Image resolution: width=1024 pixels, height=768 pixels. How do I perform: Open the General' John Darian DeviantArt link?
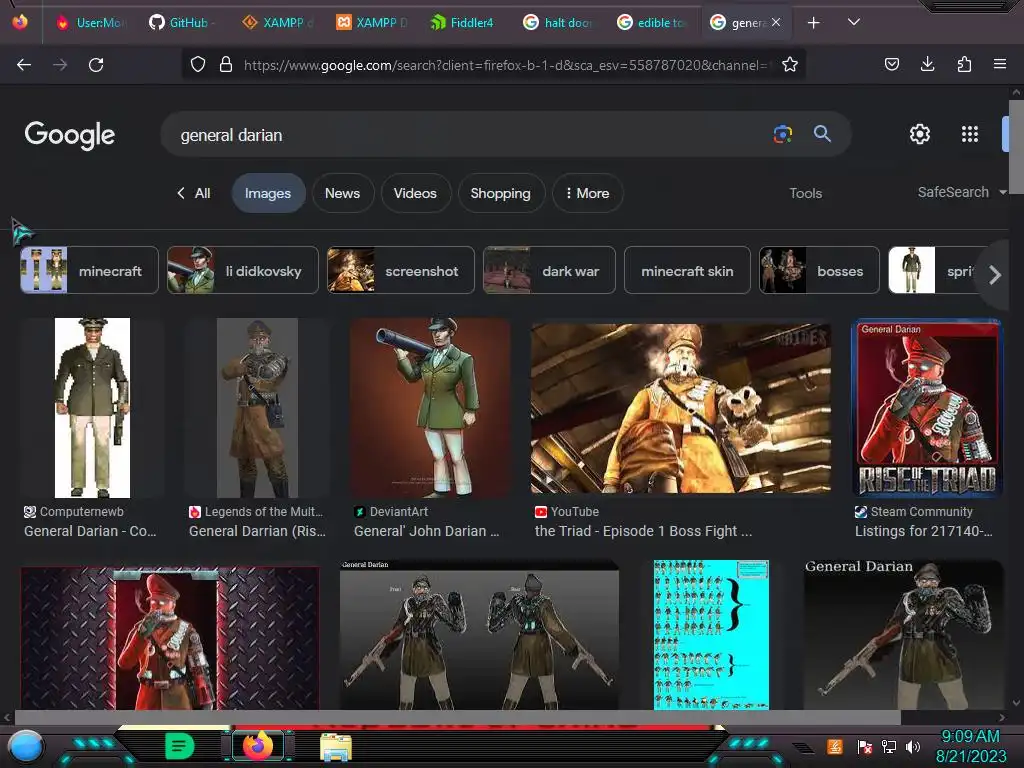(426, 531)
